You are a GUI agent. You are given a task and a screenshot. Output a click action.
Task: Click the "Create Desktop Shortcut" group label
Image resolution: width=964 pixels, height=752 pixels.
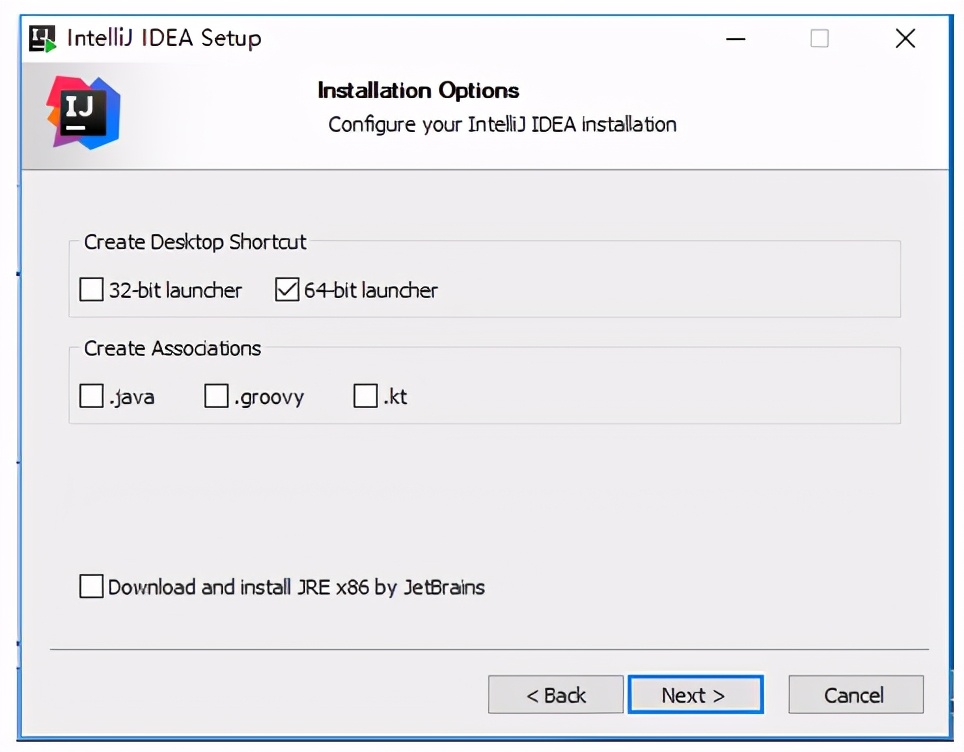pyautogui.click(x=195, y=242)
